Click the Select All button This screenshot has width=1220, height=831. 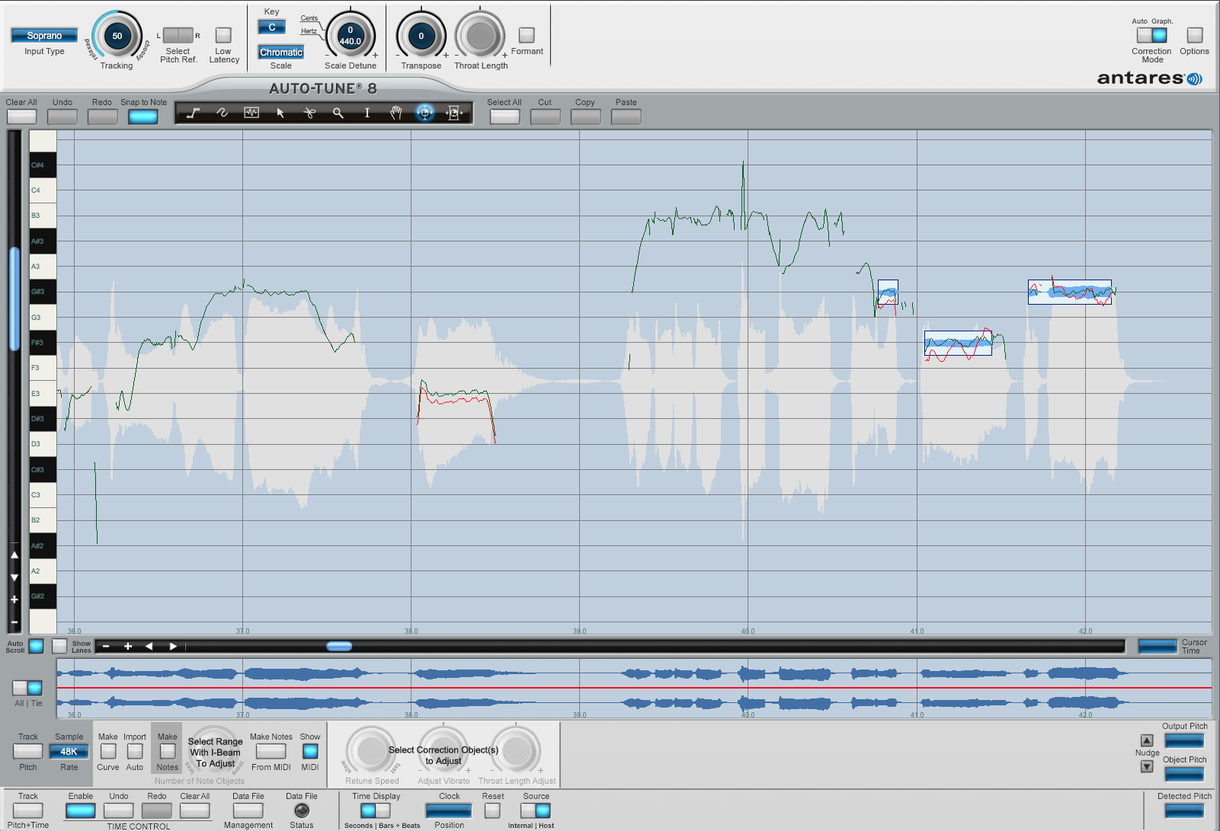(504, 117)
